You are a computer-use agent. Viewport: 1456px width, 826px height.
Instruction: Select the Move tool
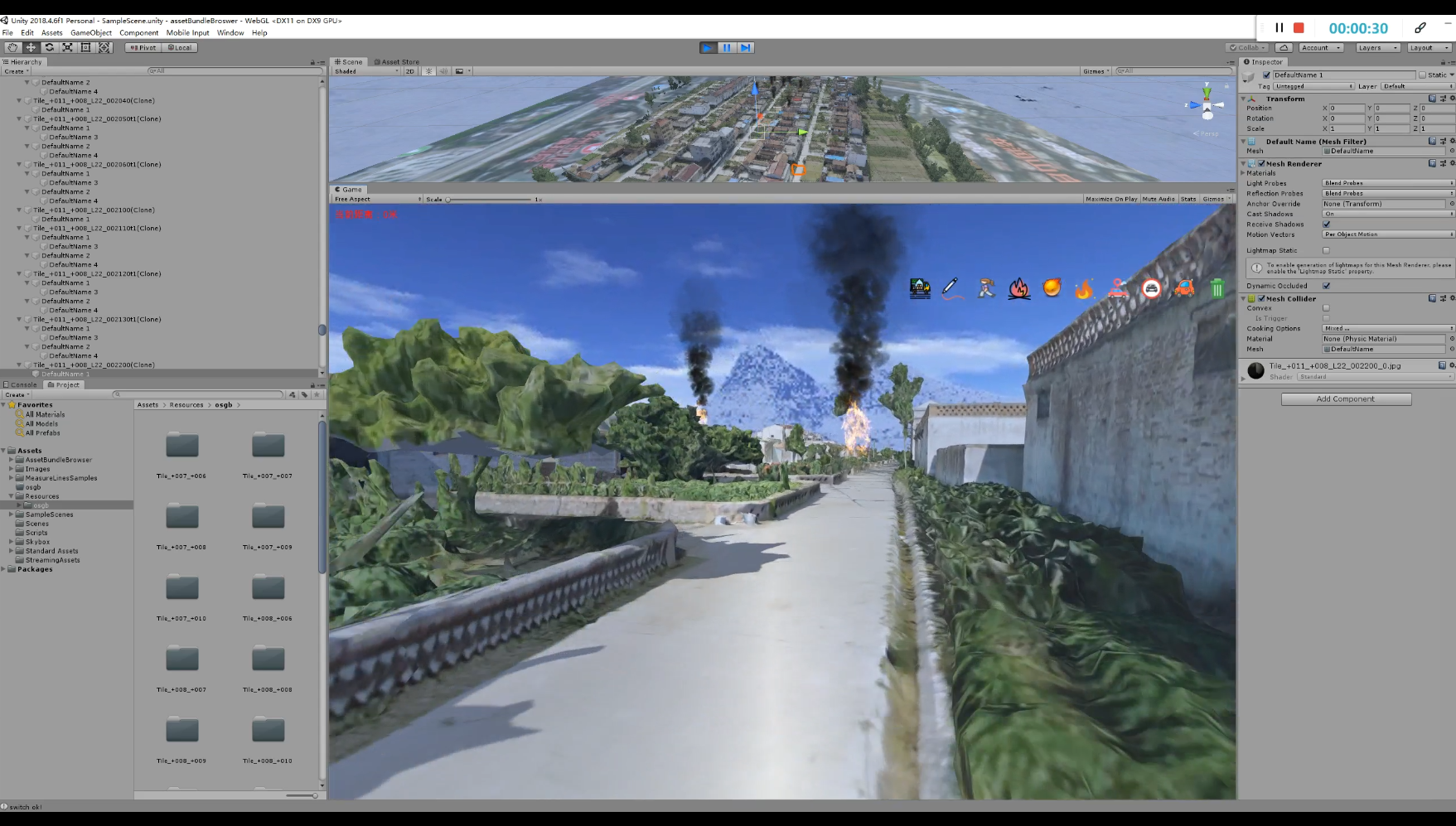[x=31, y=47]
